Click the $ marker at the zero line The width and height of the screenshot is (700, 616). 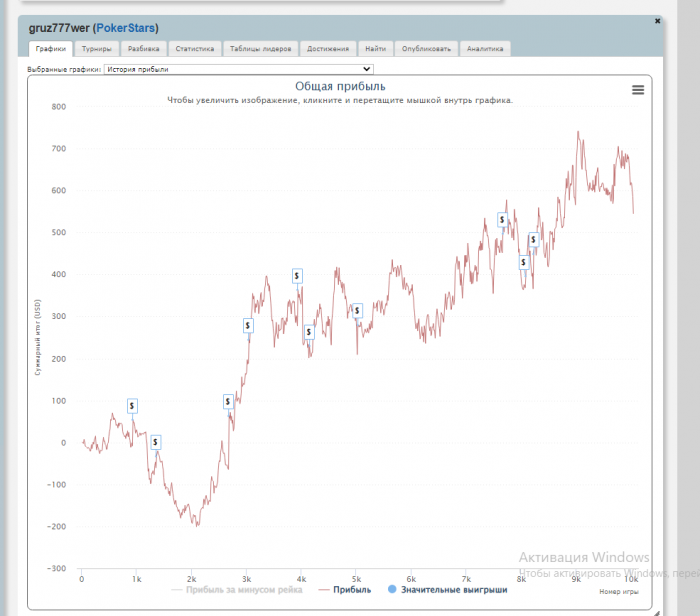(155, 442)
